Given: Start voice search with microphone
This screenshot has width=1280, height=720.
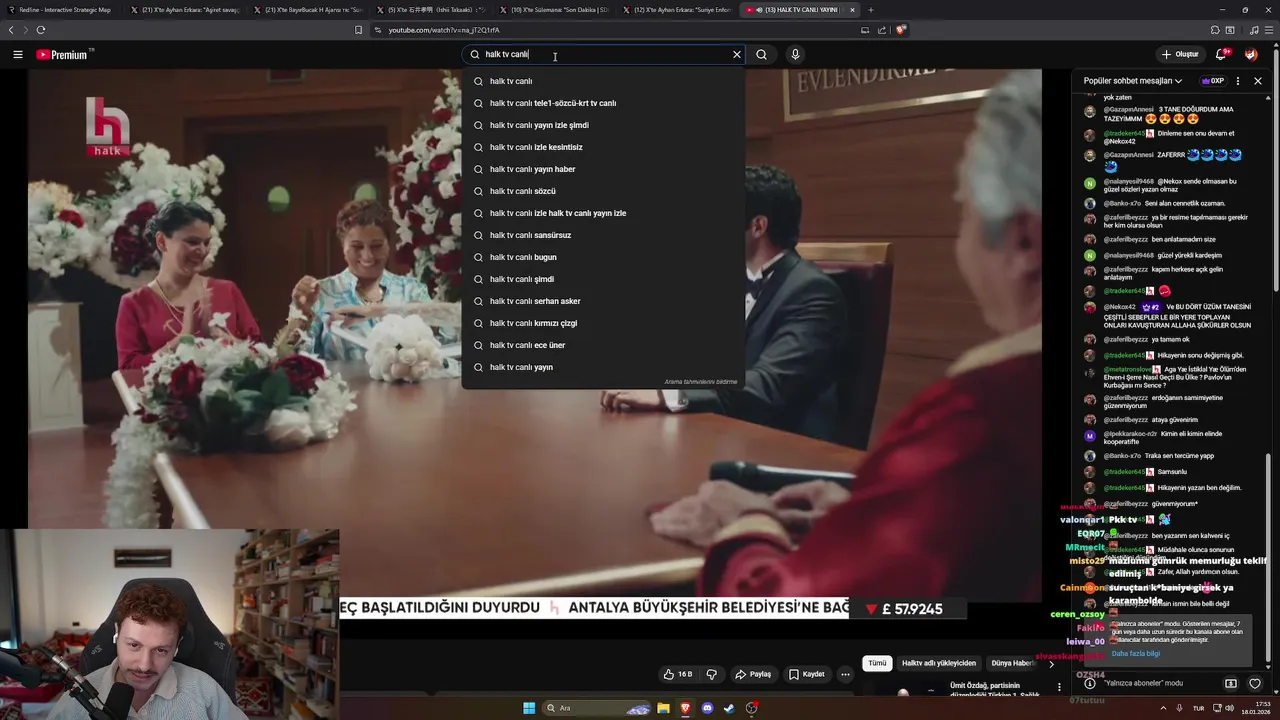Looking at the screenshot, I should pos(795,55).
